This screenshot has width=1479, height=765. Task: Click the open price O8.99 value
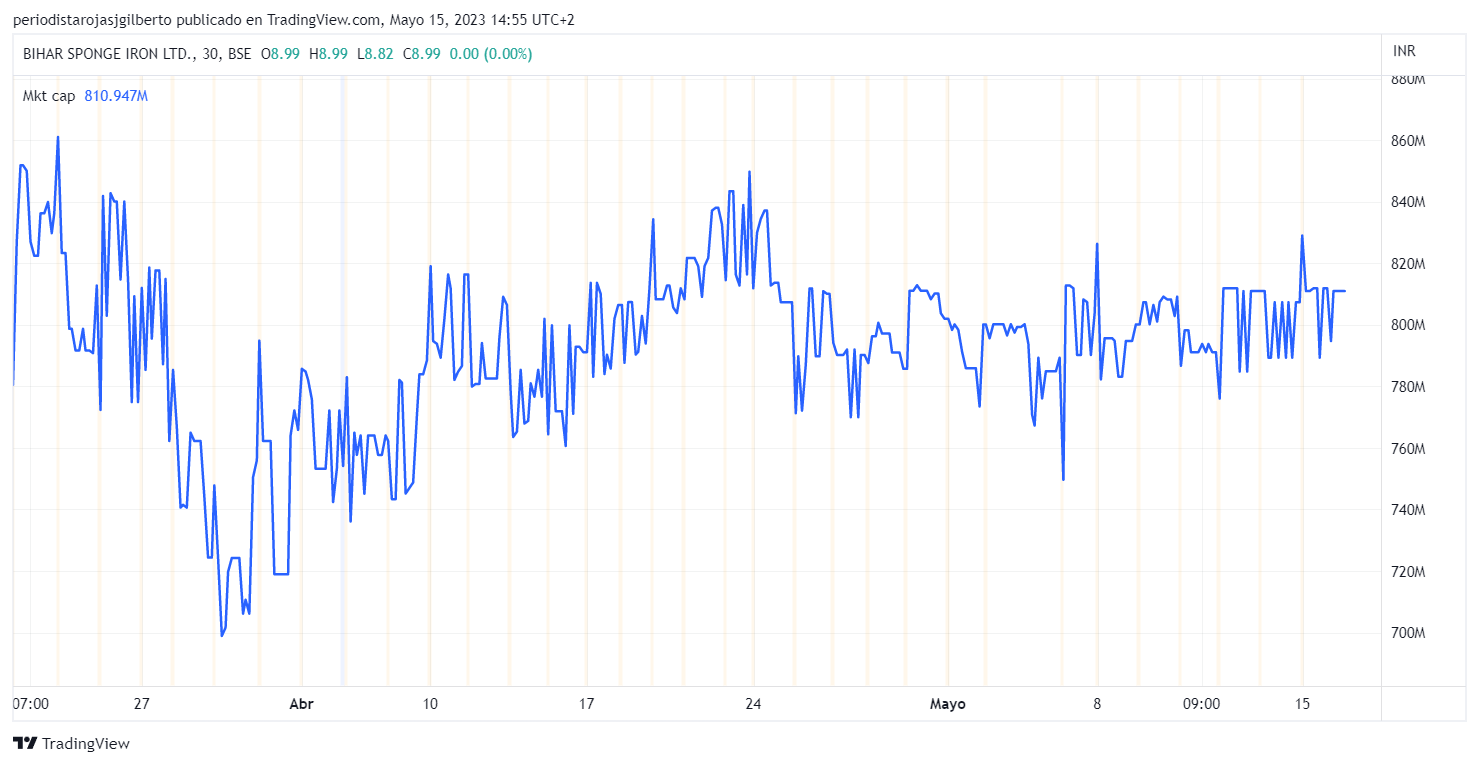pos(280,54)
